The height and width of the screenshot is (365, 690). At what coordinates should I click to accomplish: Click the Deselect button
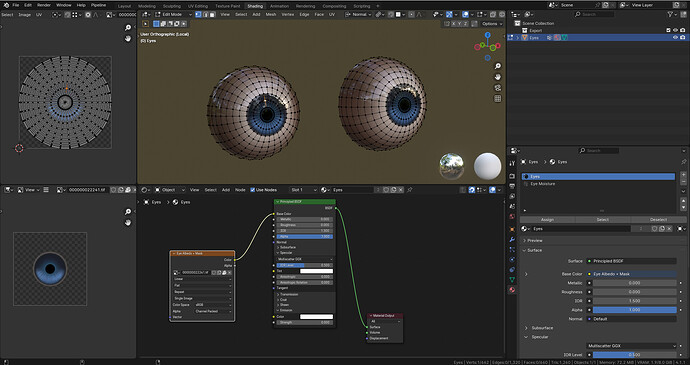658,219
